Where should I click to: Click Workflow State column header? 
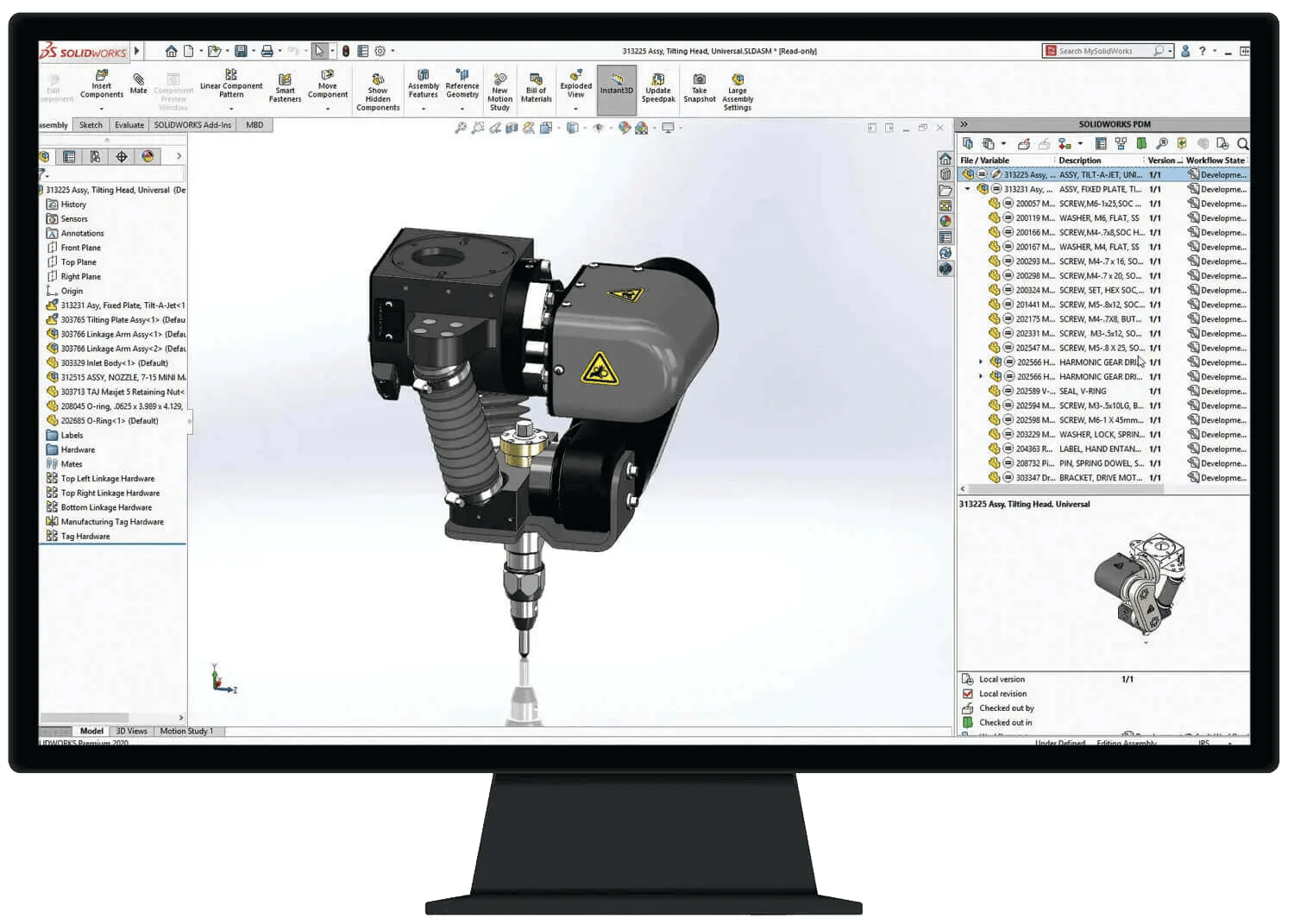click(1215, 160)
